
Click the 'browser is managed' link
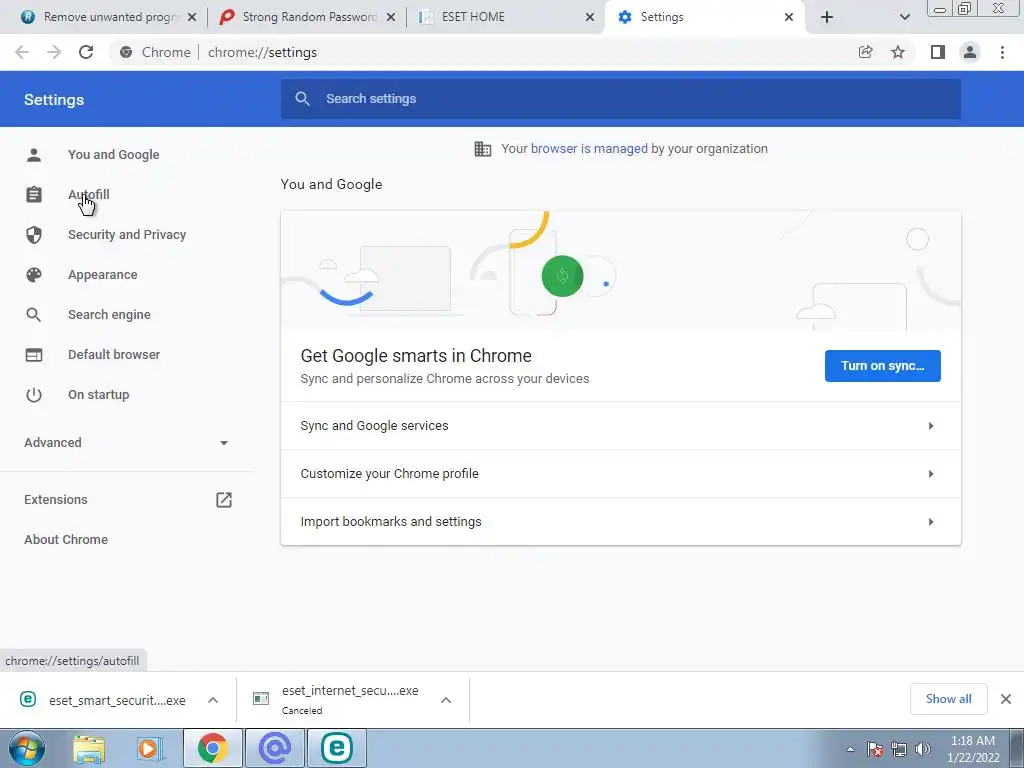coord(589,149)
